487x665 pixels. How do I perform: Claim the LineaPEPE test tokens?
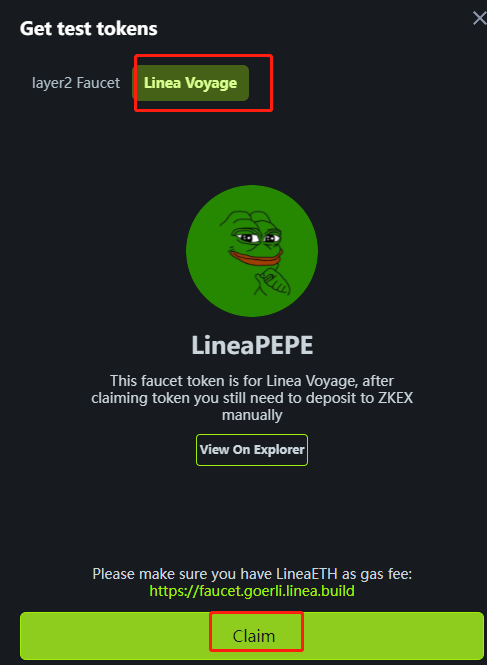click(x=252, y=635)
